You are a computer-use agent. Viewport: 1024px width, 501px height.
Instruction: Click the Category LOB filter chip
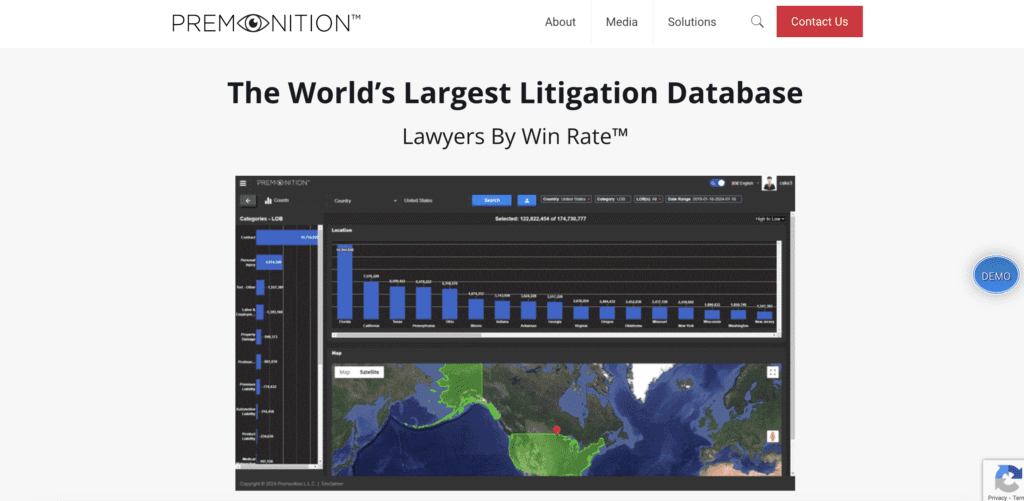613,199
